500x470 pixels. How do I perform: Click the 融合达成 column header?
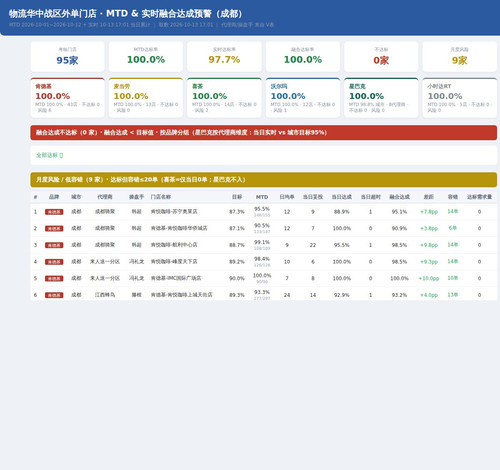point(399,197)
